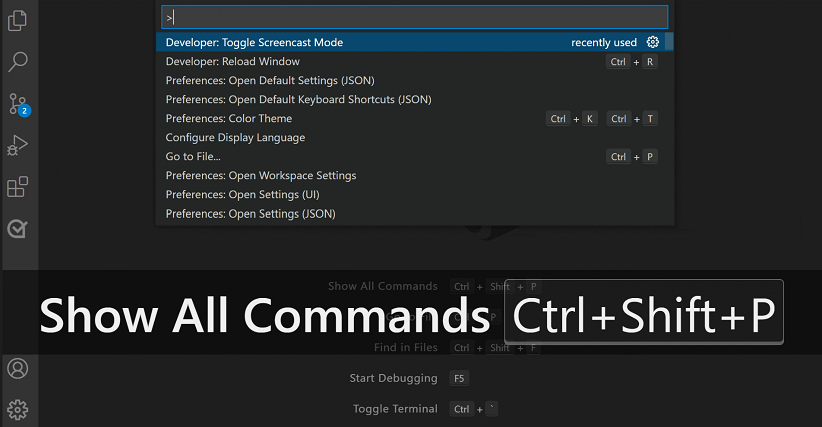The height and width of the screenshot is (427, 822).
Task: Select the Go to File... command
Action: [x=193, y=156]
